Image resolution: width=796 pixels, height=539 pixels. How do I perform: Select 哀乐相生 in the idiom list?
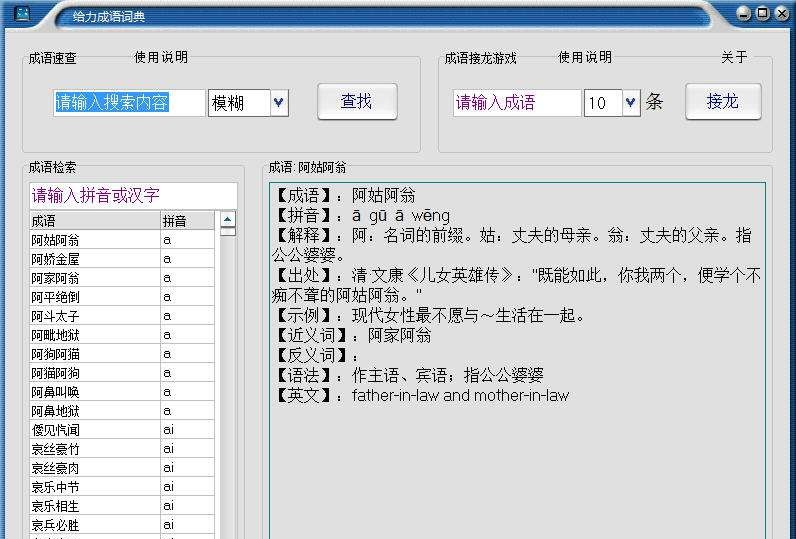tap(122, 506)
